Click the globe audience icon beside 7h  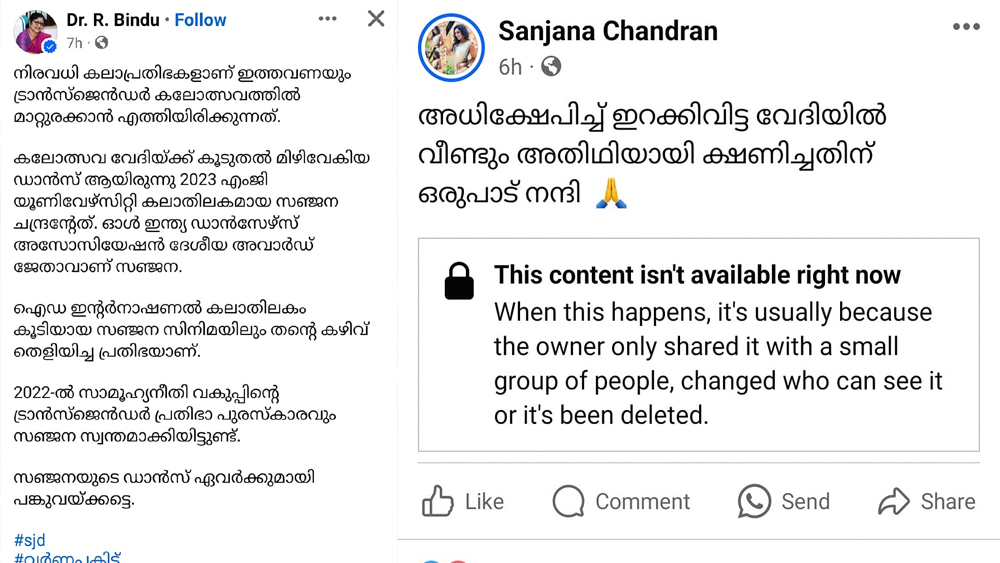[x=101, y=43]
